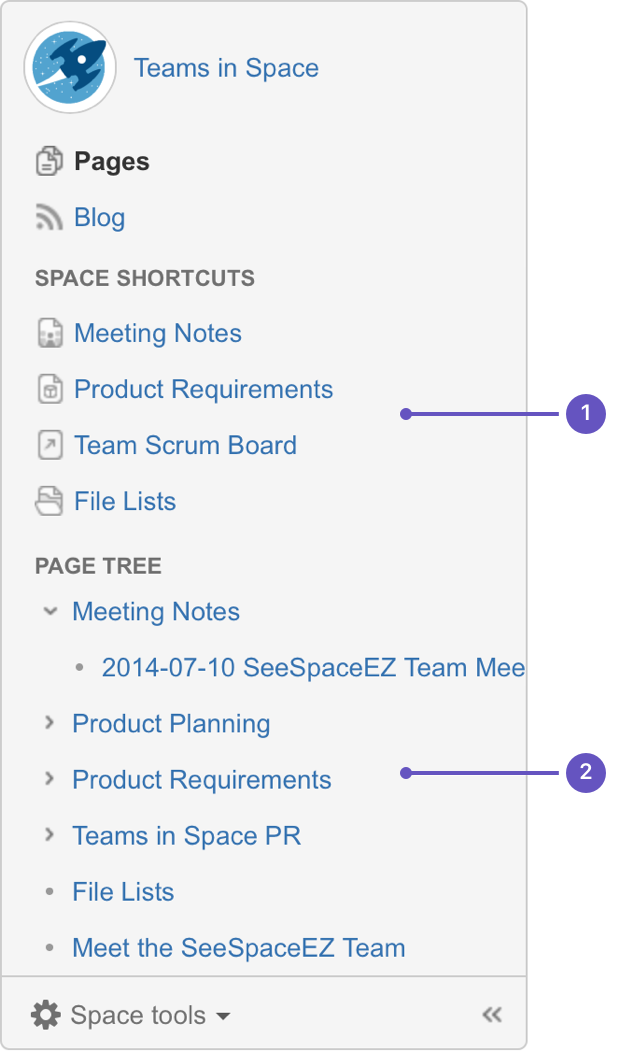This screenshot has height=1055, width=620.
Task: Click the Pages document icon
Action: [x=49, y=161]
